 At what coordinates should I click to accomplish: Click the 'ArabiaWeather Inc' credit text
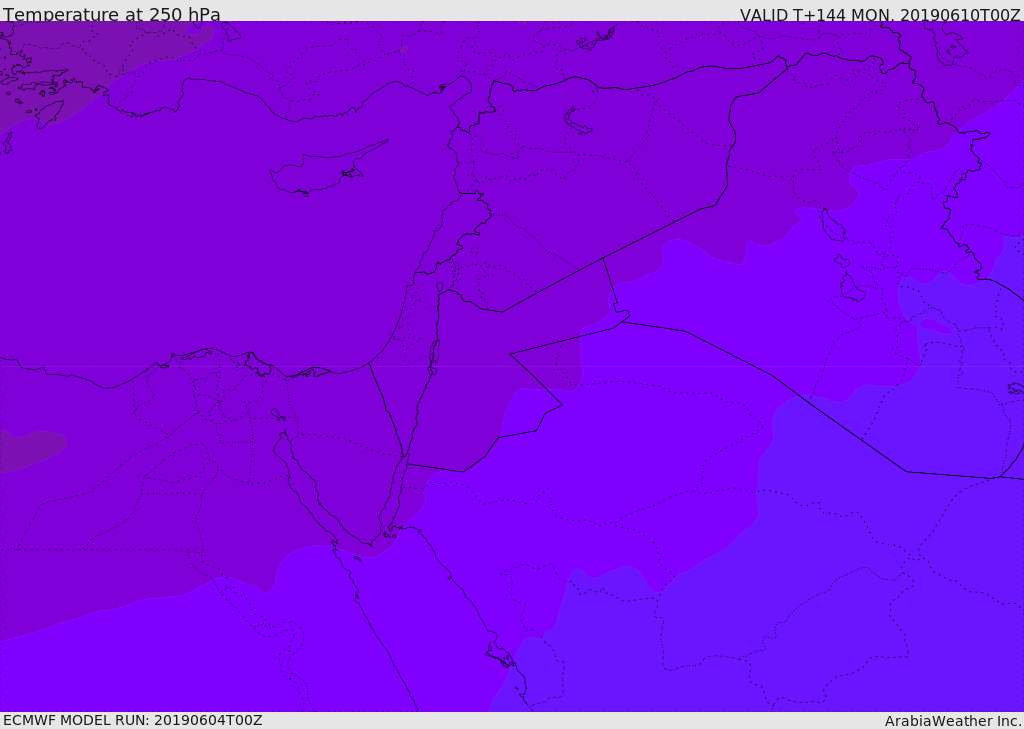click(x=952, y=721)
